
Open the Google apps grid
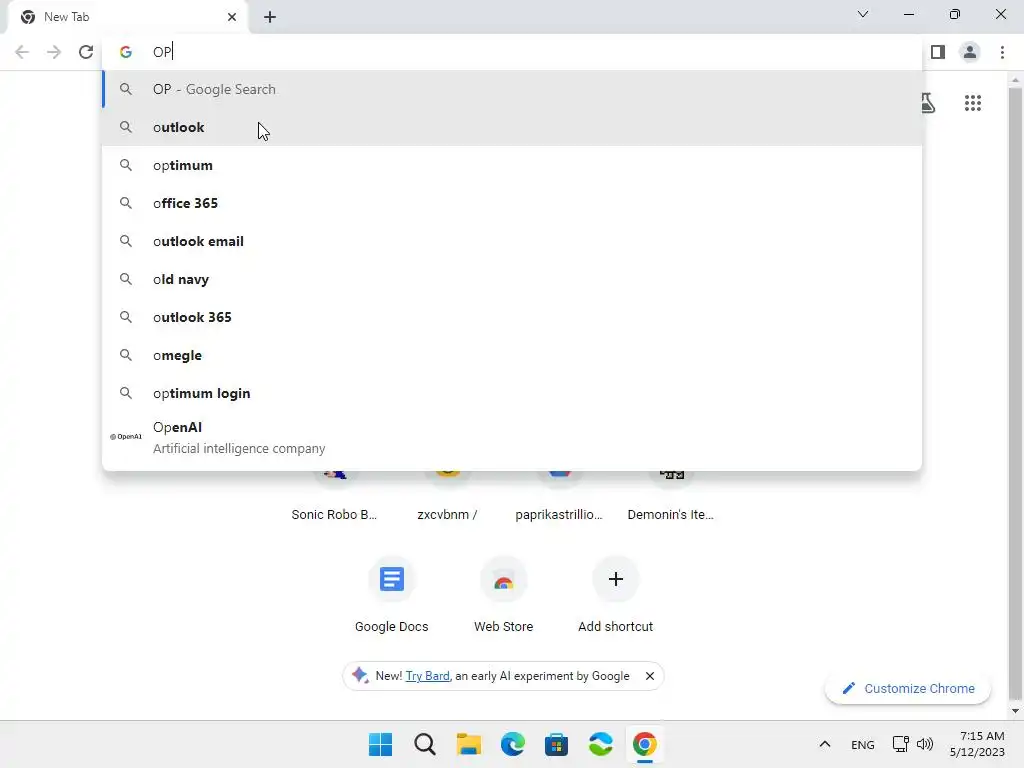[x=972, y=103]
